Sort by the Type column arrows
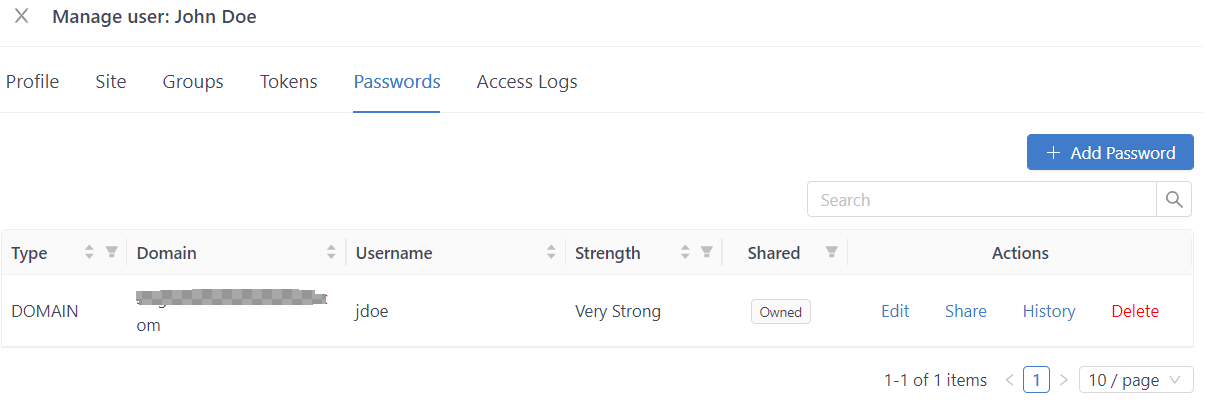Image resolution: width=1216 pixels, height=418 pixels. click(89, 253)
